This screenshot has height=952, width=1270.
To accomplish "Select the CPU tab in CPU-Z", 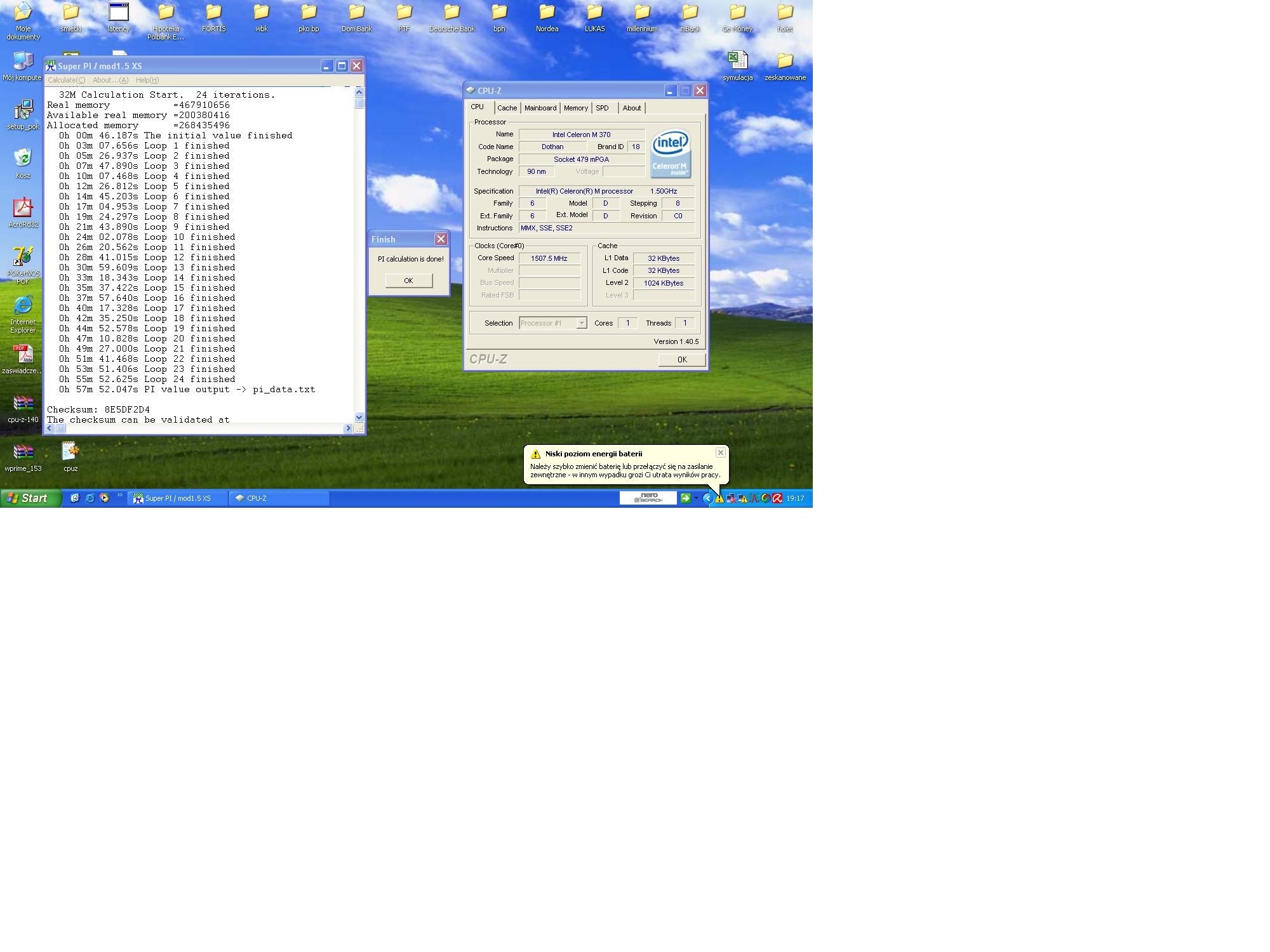I will [x=478, y=107].
